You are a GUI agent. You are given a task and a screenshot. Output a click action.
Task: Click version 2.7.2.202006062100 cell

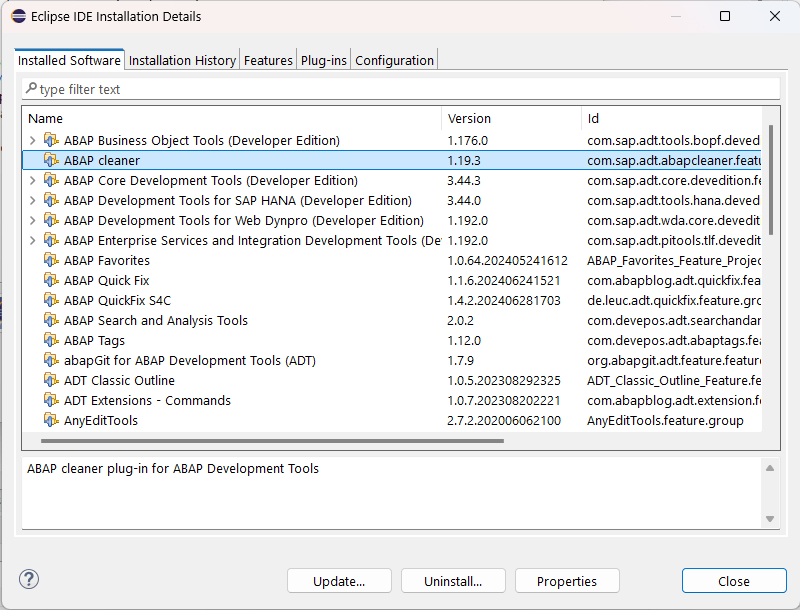coord(504,420)
